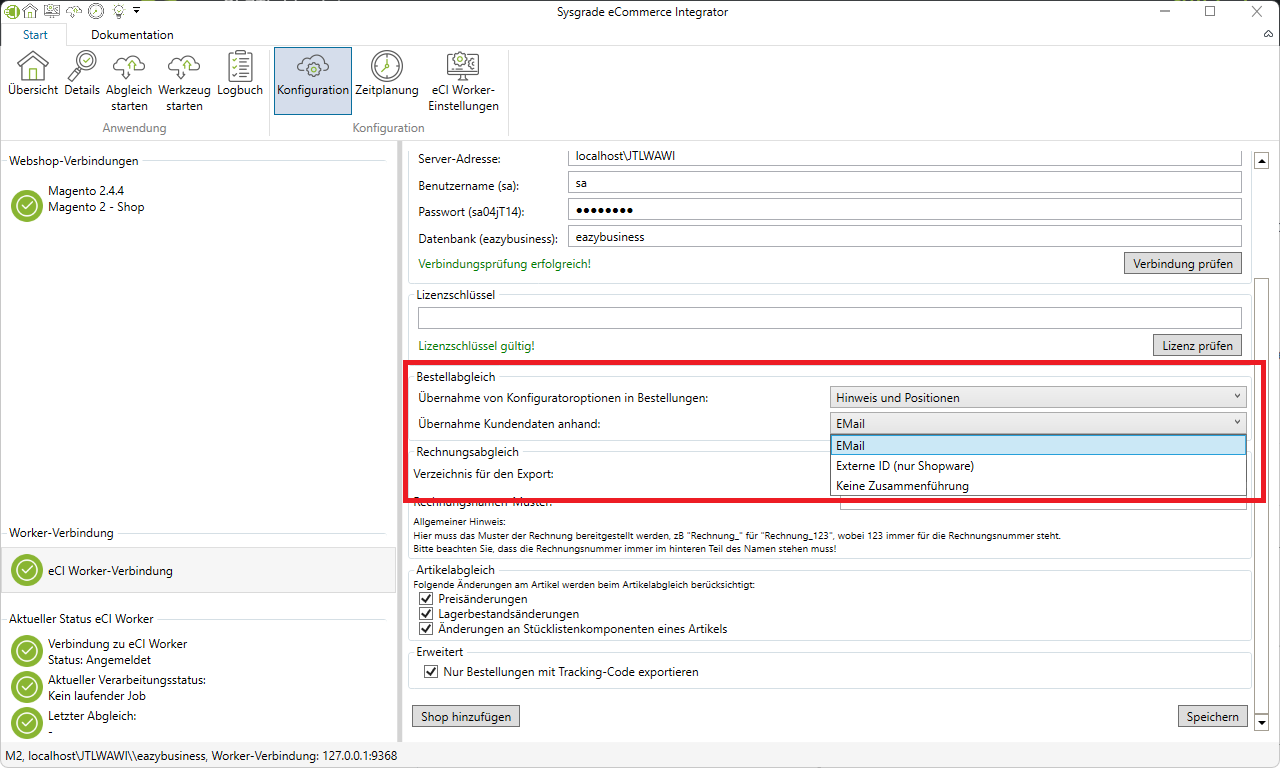
Task: Disable Nur Bestellungen mit Tracking-Code exportieren
Action: (x=432, y=672)
